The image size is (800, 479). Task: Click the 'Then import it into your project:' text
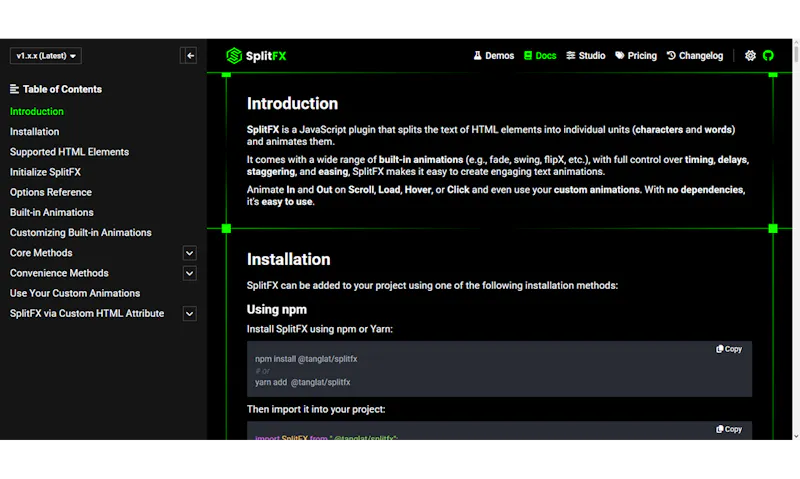click(316, 409)
